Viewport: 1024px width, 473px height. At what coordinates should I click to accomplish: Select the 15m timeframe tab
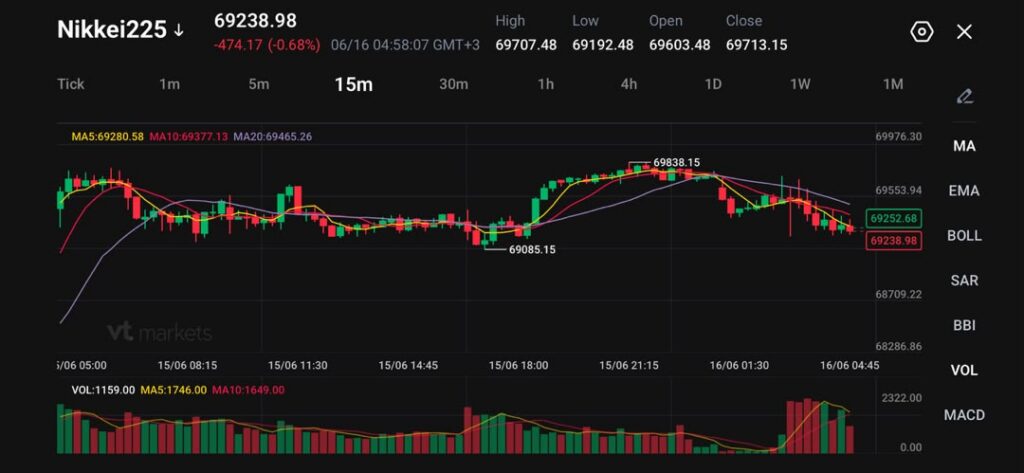353,84
